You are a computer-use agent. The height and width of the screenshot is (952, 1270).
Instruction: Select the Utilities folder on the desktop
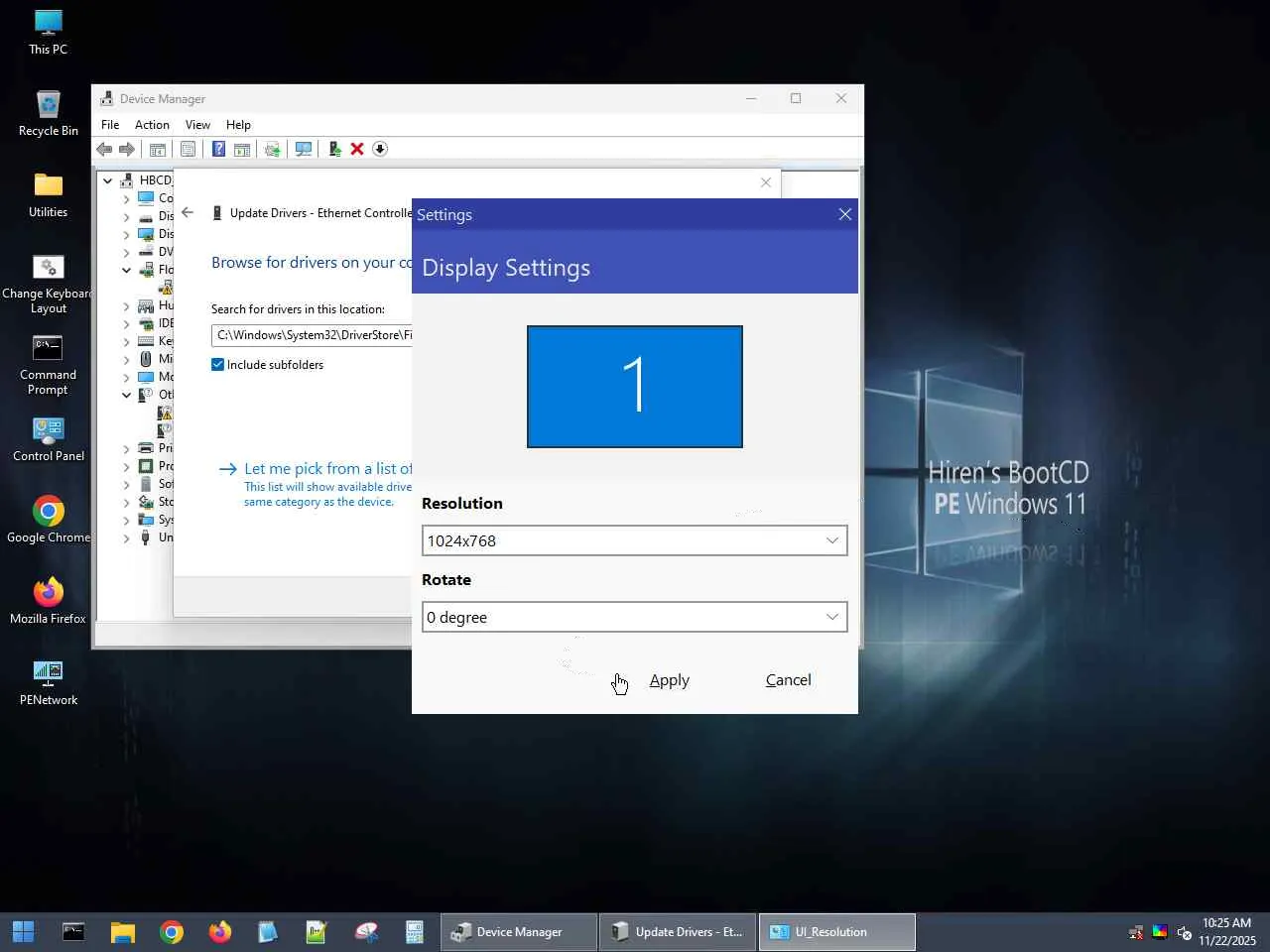(48, 195)
